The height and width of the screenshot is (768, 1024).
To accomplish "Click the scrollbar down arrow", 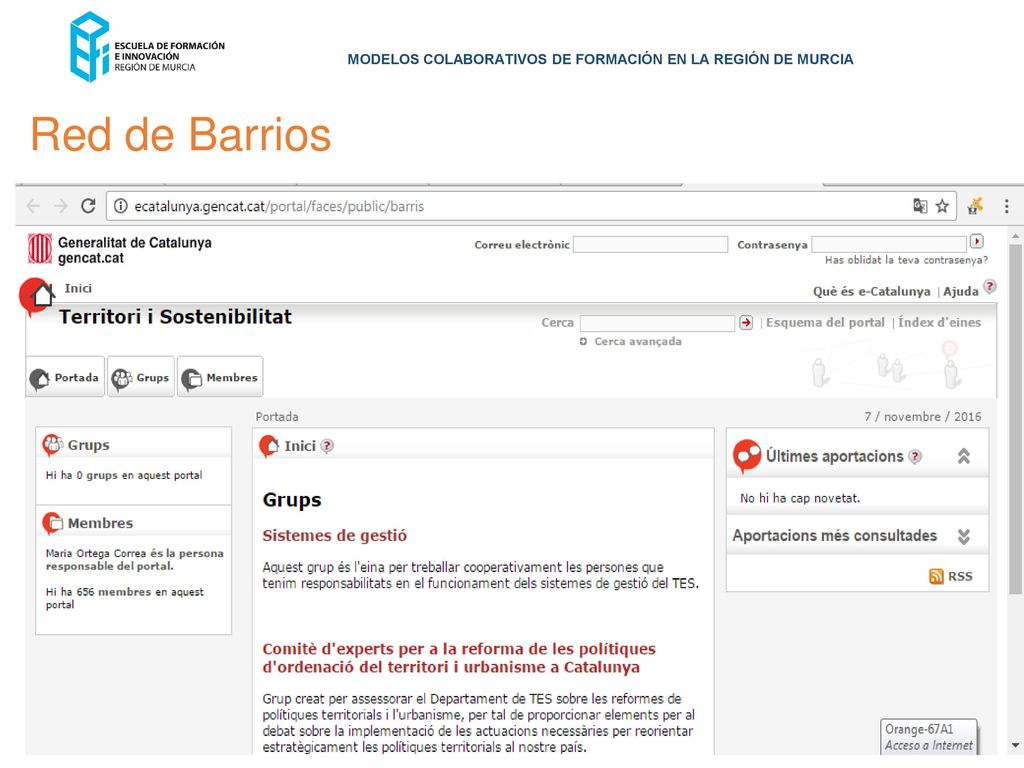I will pyautogui.click(x=1015, y=745).
